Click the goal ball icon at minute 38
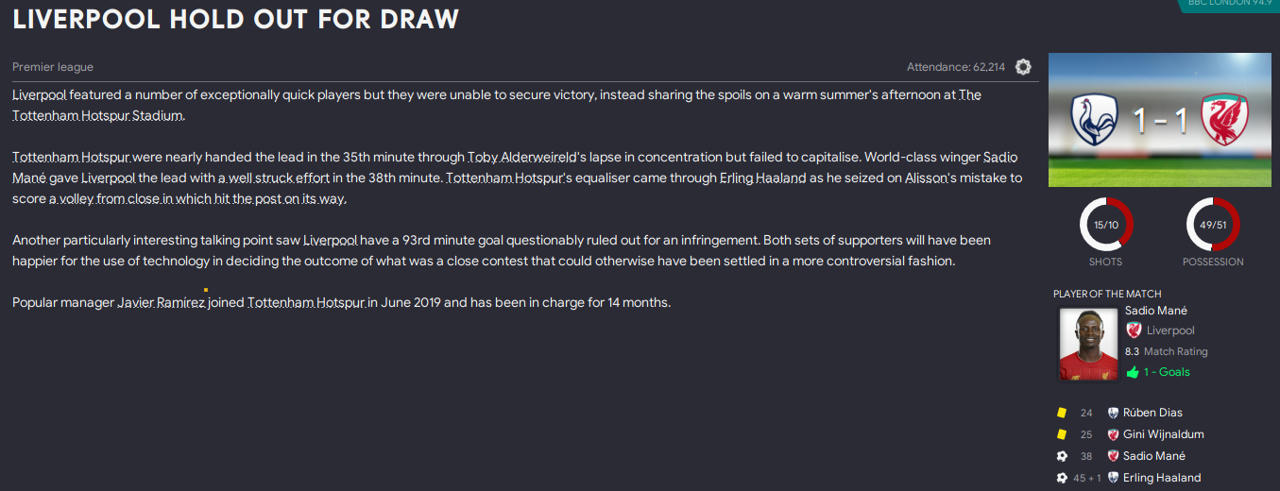Image resolution: width=1280 pixels, height=491 pixels. (x=1061, y=457)
